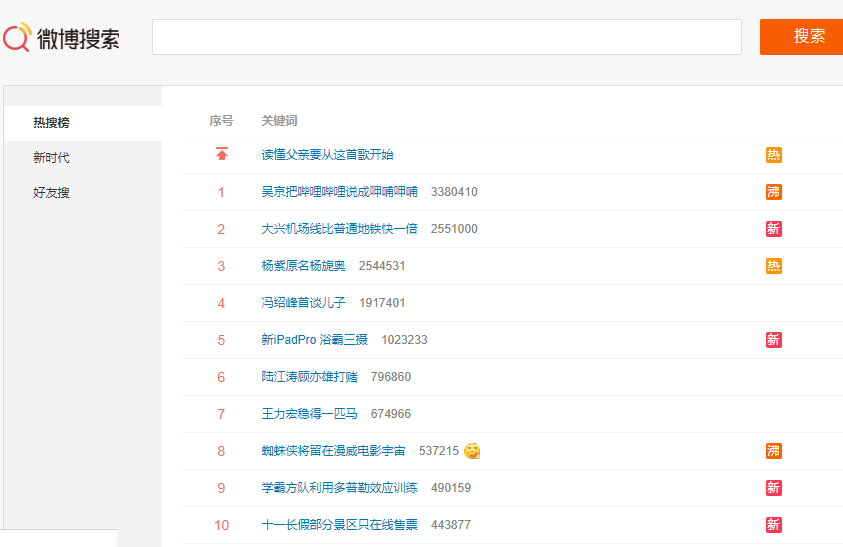Image resolution: width=843 pixels, height=547 pixels.
Task: Open the 王力宏稳得一匹马 topic
Action: [309, 414]
